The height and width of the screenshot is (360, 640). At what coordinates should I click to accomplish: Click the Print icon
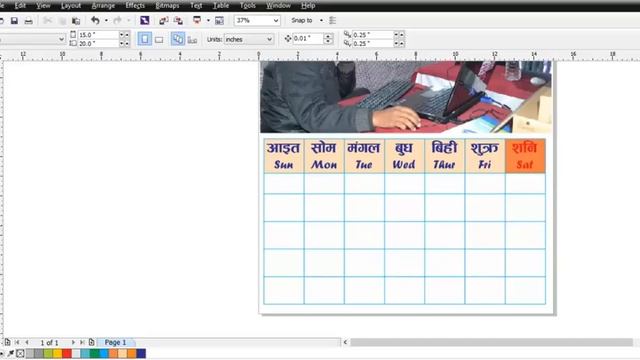point(28,20)
